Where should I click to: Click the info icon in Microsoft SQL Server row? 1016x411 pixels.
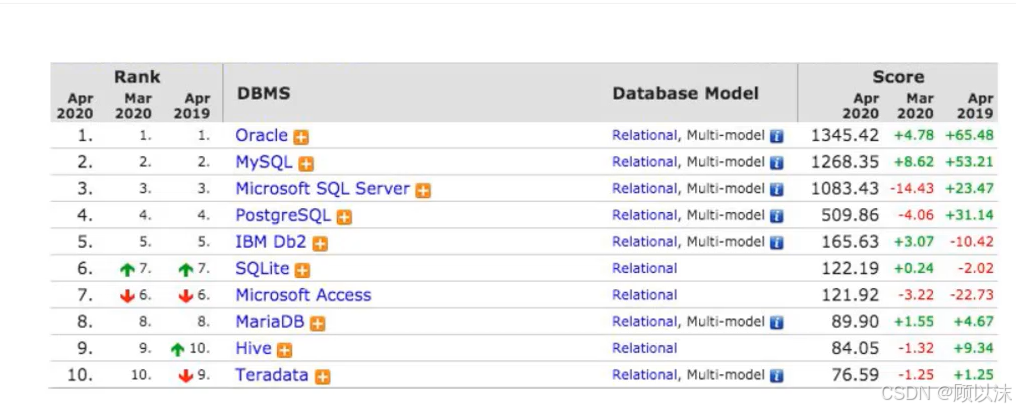point(776,190)
